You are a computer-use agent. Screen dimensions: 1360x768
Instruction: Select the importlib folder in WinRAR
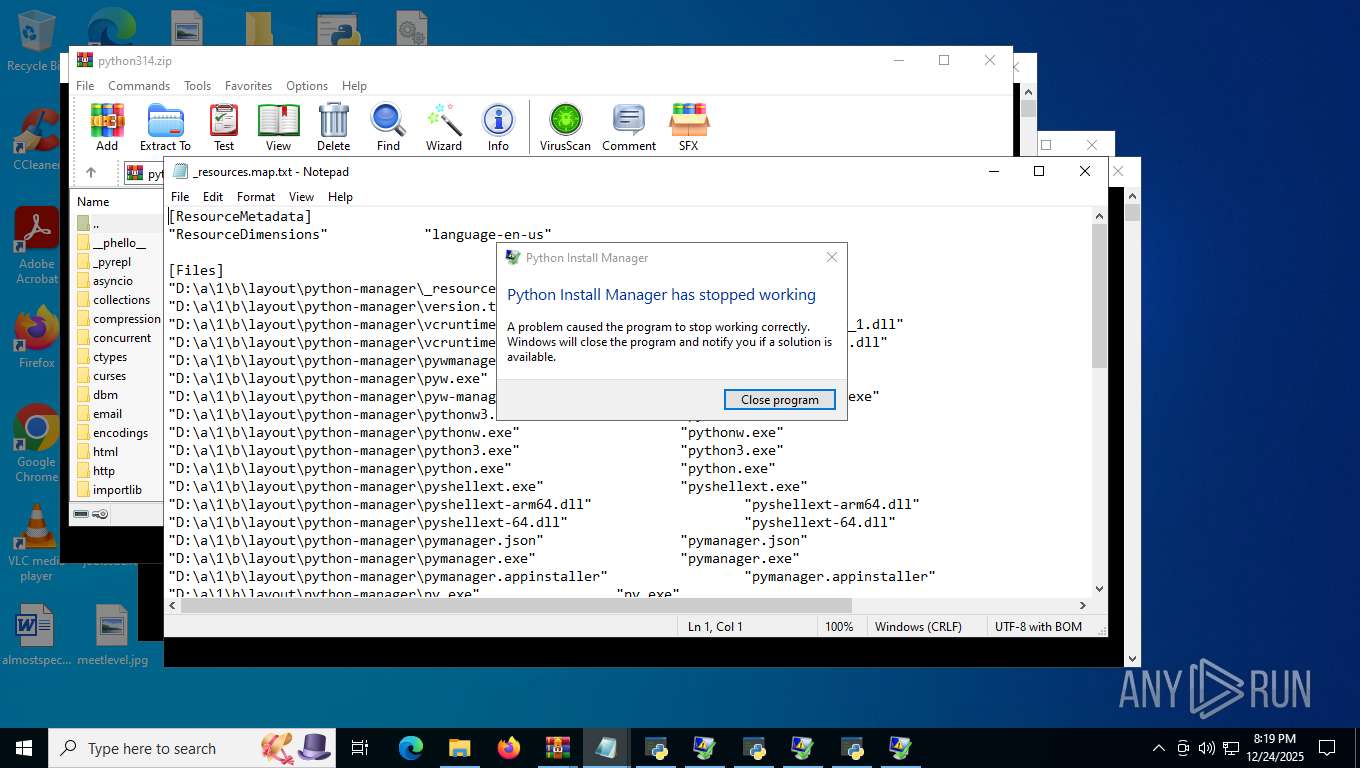(x=117, y=490)
